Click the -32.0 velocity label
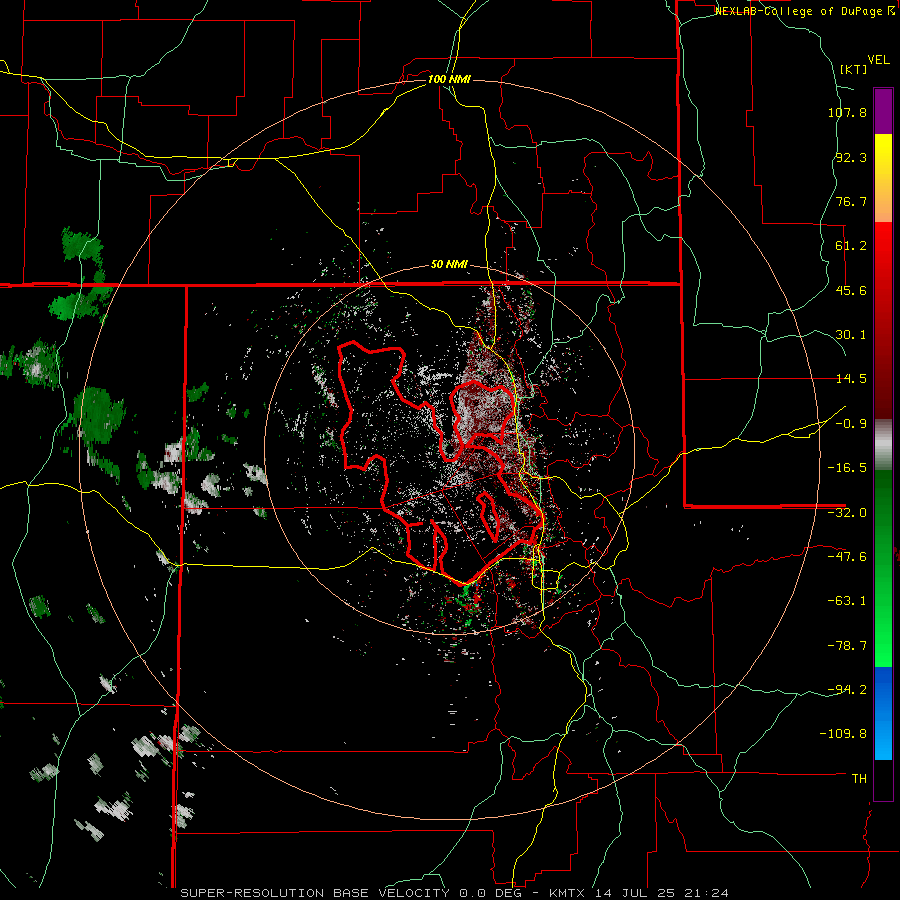The width and height of the screenshot is (900, 900). pyautogui.click(x=847, y=513)
